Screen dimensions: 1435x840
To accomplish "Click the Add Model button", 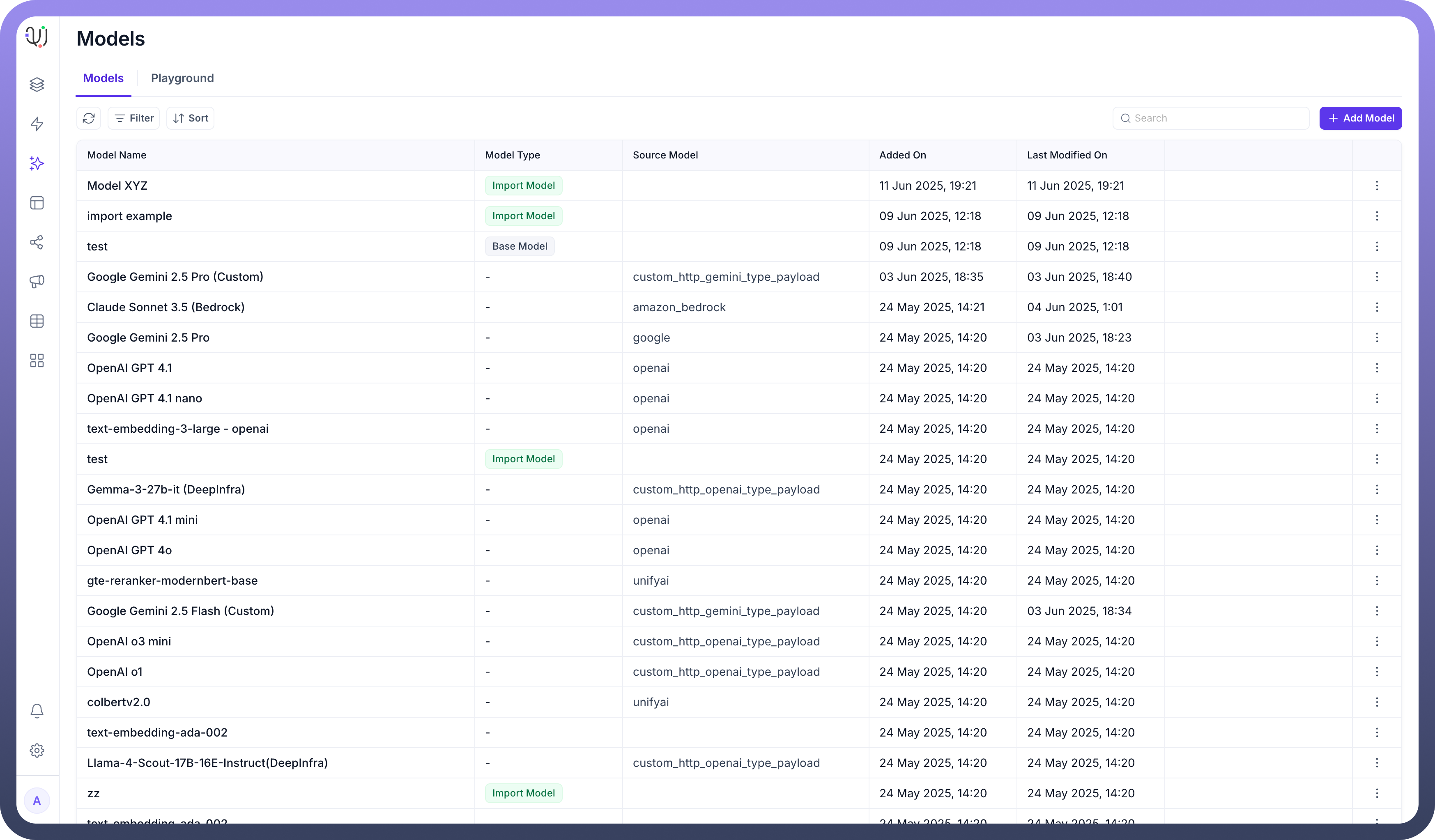I will (1360, 118).
